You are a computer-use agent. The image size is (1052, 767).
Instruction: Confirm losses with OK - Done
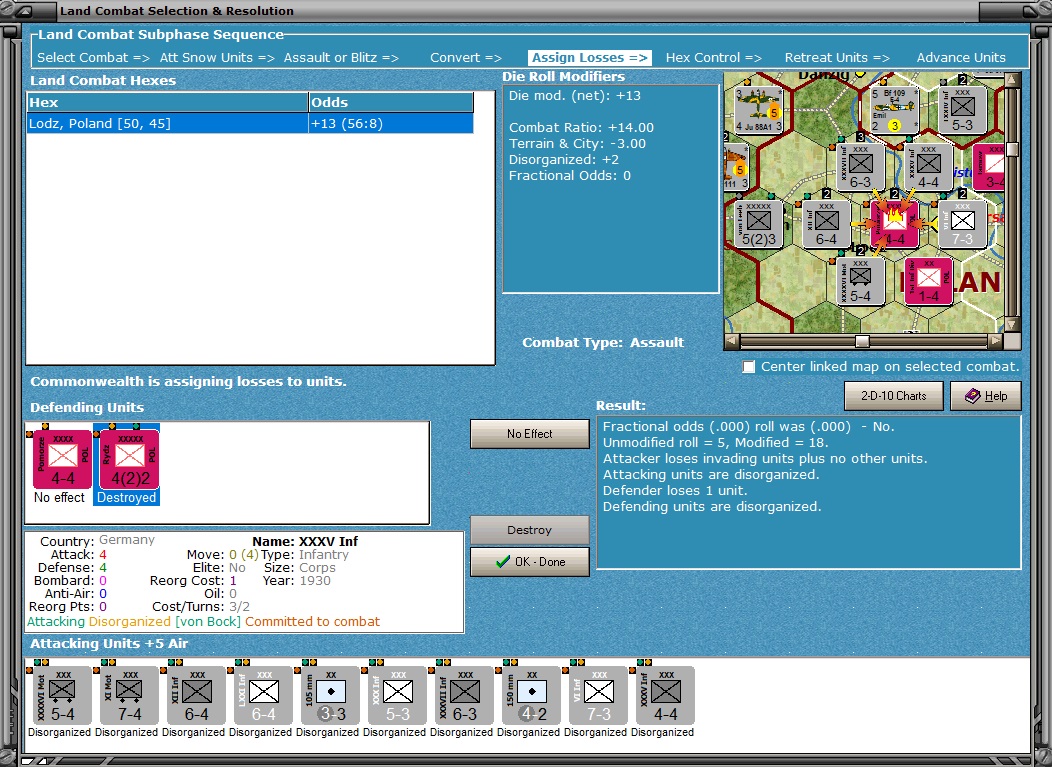pos(530,562)
